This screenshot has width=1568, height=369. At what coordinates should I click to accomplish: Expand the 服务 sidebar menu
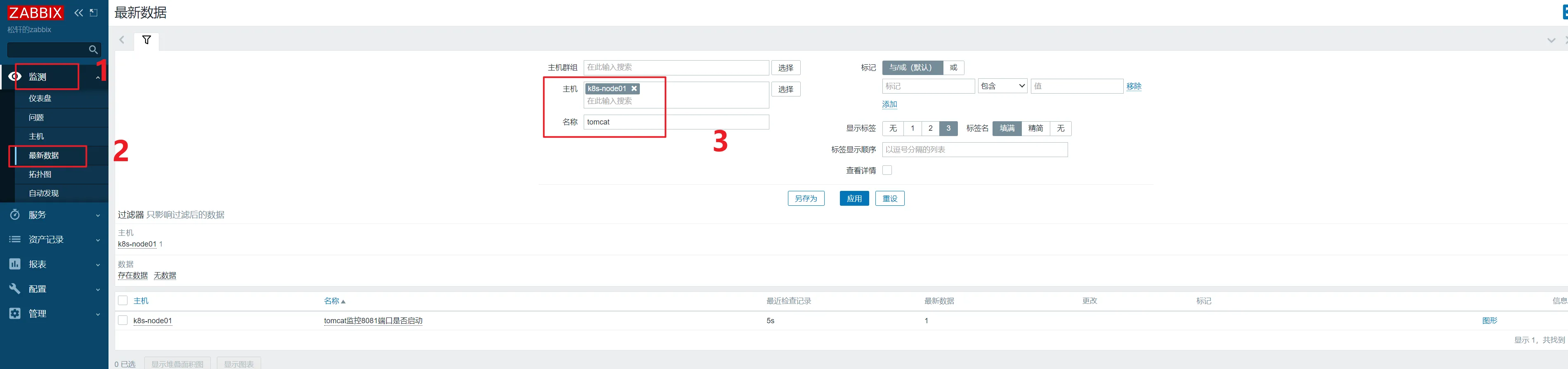pos(38,215)
